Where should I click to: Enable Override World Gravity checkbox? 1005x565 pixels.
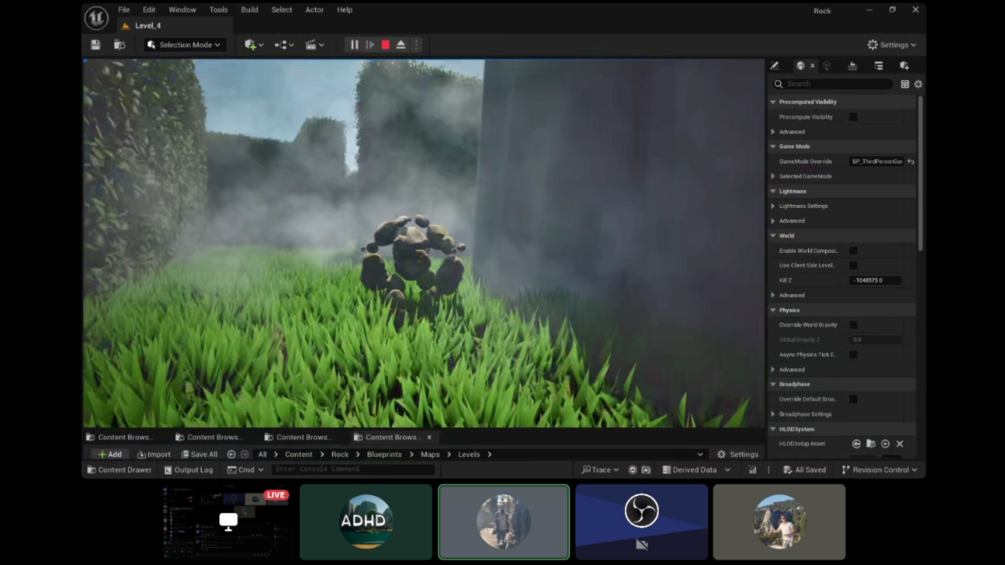pos(853,325)
